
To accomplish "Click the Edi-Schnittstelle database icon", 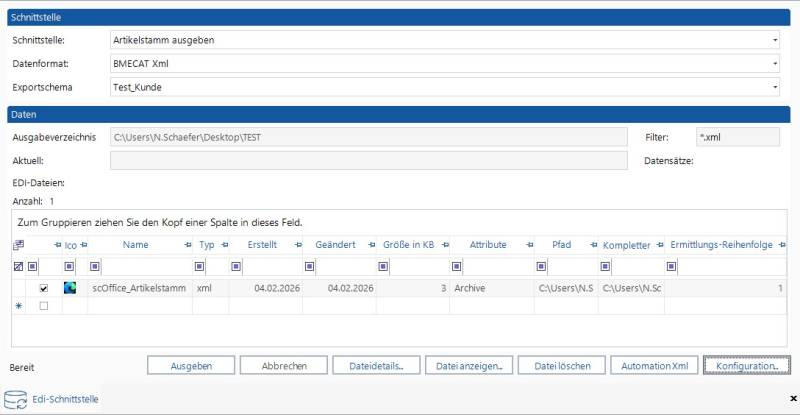I will click(17, 399).
